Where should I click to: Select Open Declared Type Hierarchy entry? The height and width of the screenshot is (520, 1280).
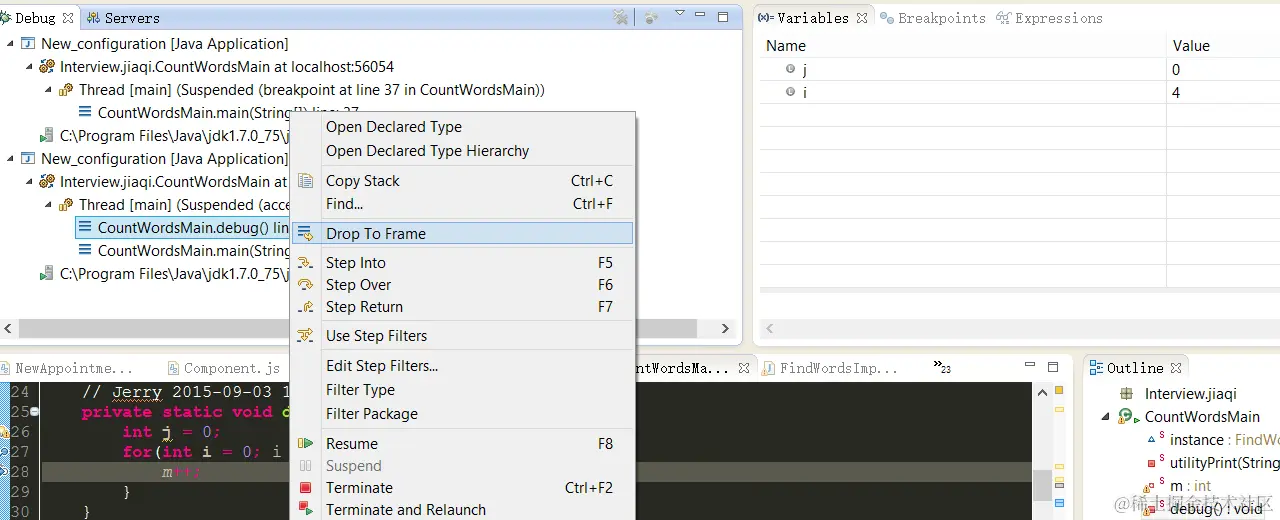coord(462,151)
